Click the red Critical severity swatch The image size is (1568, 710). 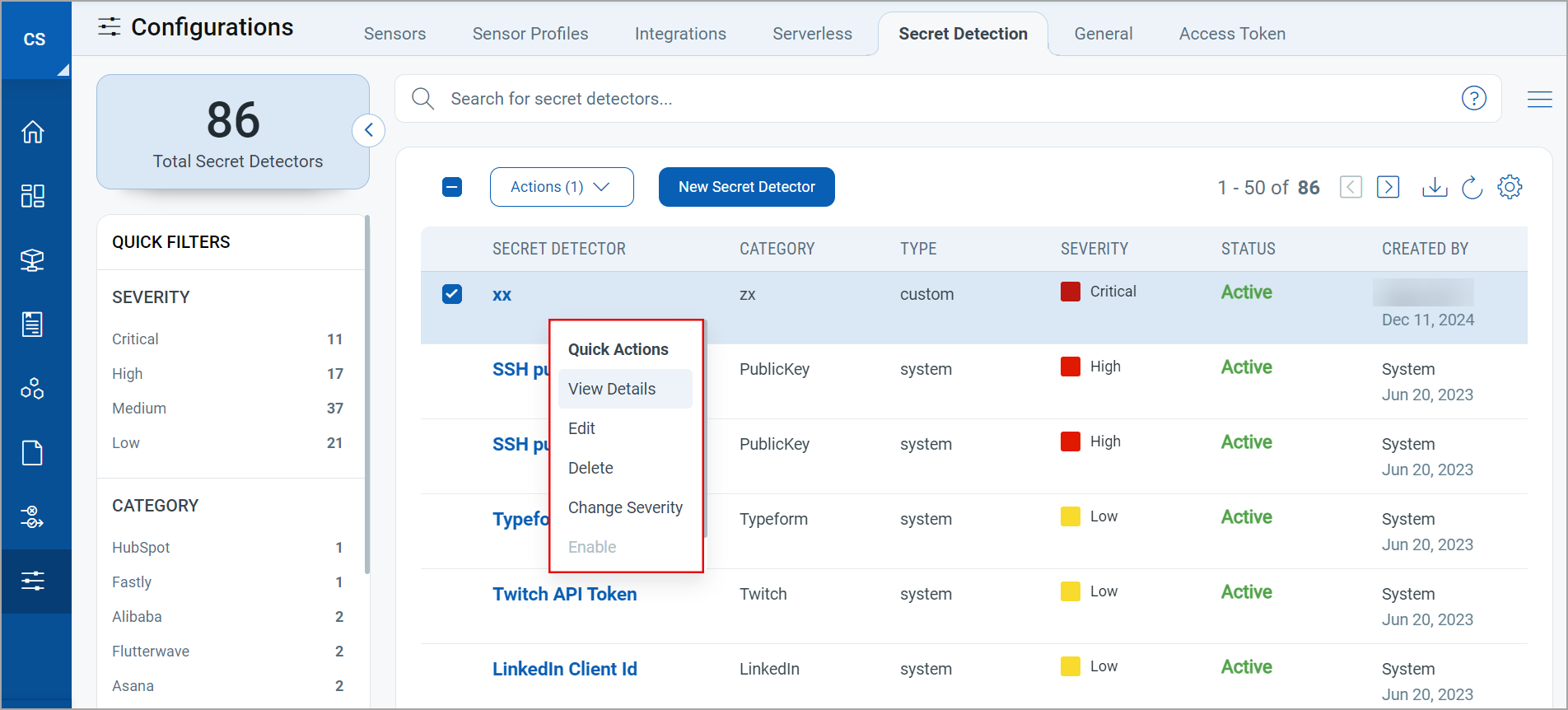[1070, 292]
